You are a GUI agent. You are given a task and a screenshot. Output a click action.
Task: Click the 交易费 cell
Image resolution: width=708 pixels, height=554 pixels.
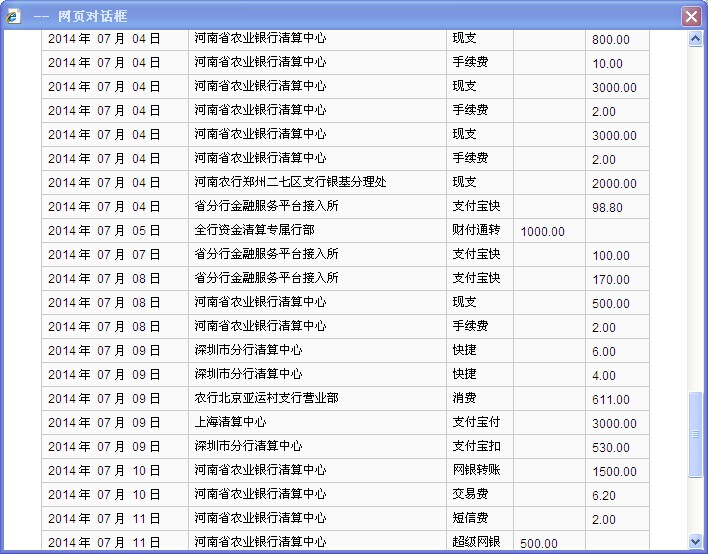coord(470,494)
